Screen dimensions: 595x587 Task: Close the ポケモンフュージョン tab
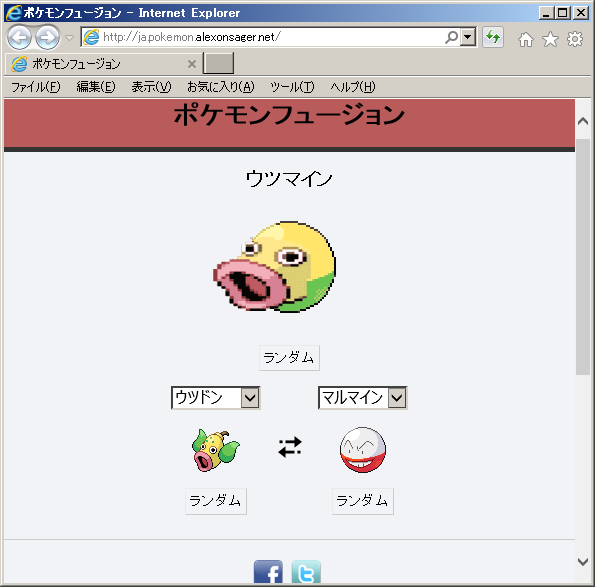pos(192,64)
